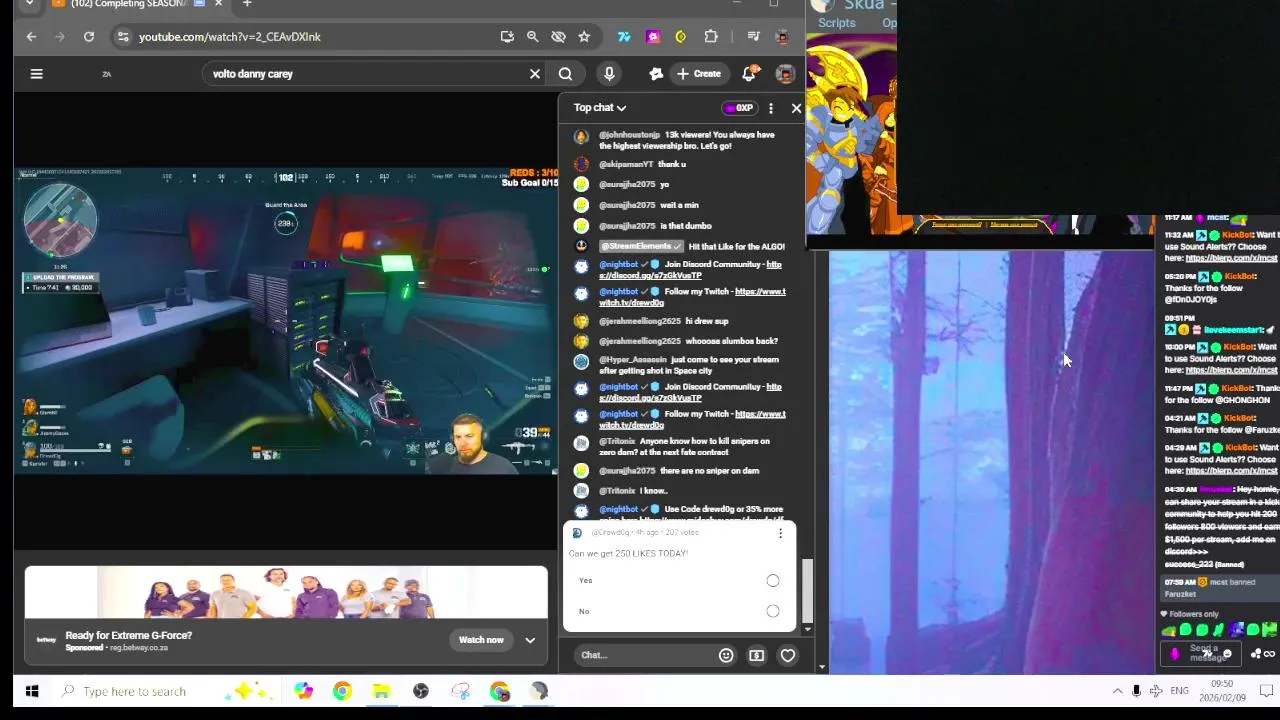Open Chrome from the taskbar
The height and width of the screenshot is (720, 1280).
coord(342,691)
